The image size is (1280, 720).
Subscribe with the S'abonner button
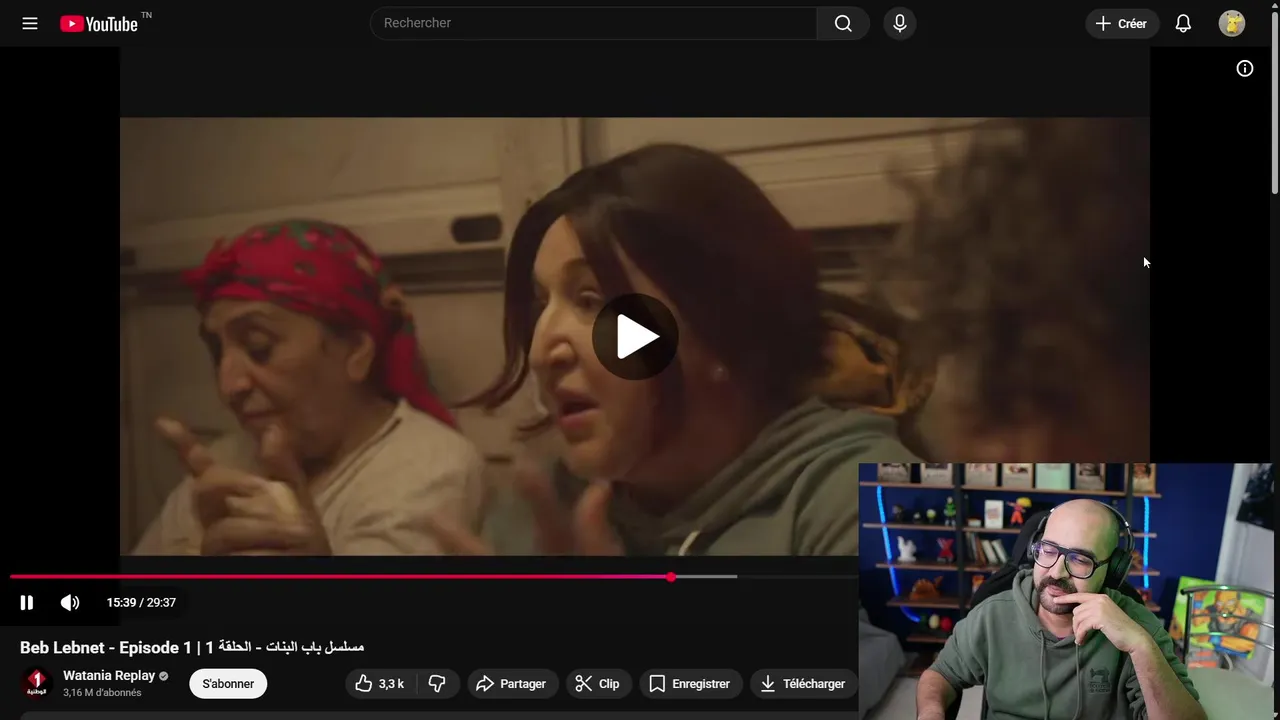click(228, 684)
